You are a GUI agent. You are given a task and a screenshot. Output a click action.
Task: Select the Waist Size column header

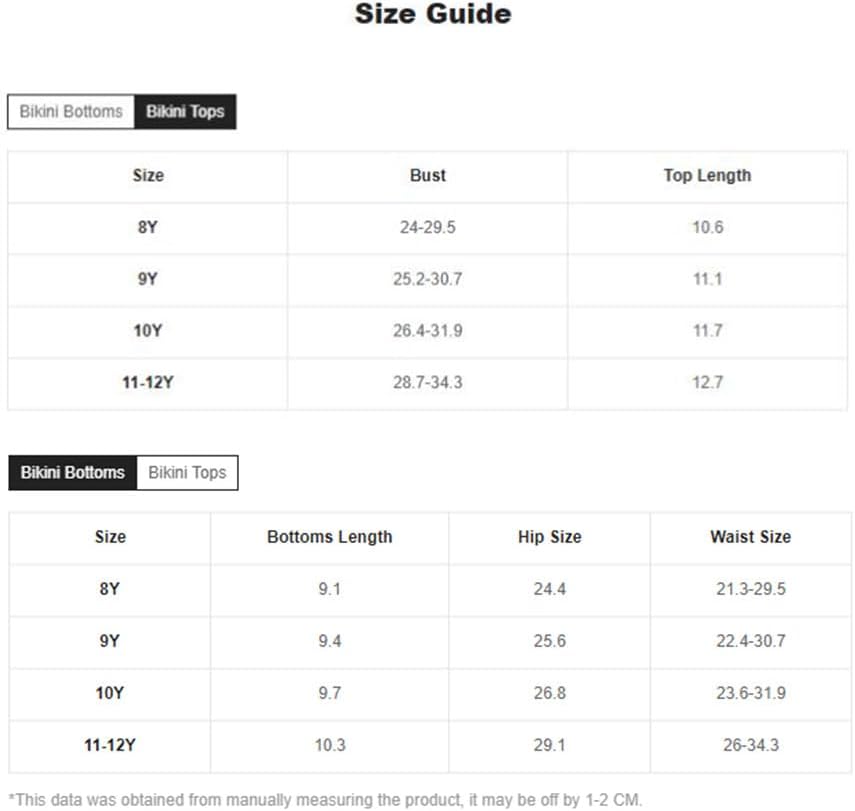click(x=750, y=537)
